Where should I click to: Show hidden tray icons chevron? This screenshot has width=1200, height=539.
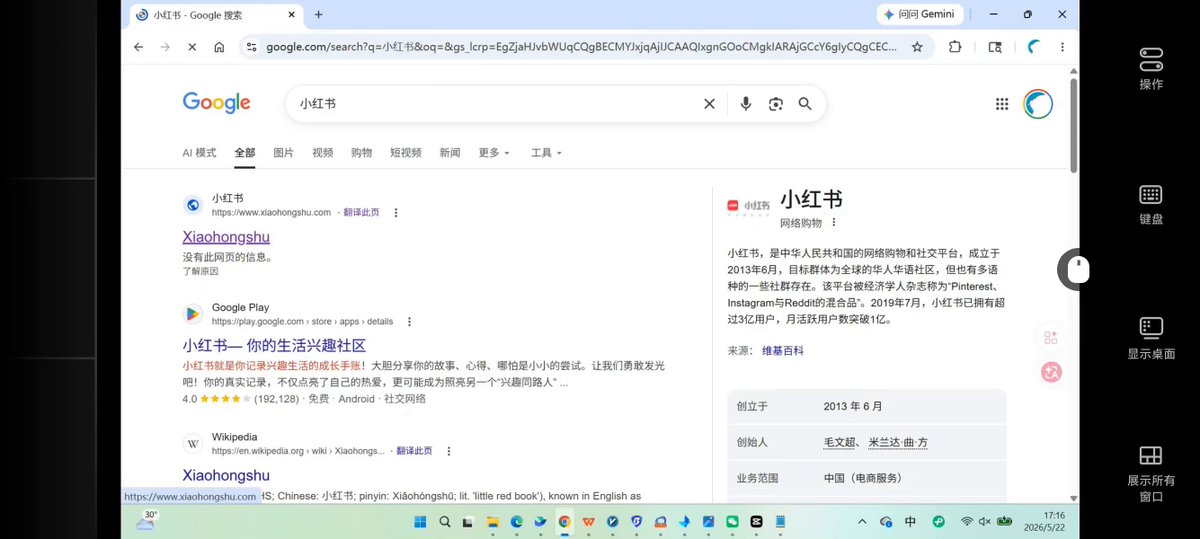tap(862, 521)
